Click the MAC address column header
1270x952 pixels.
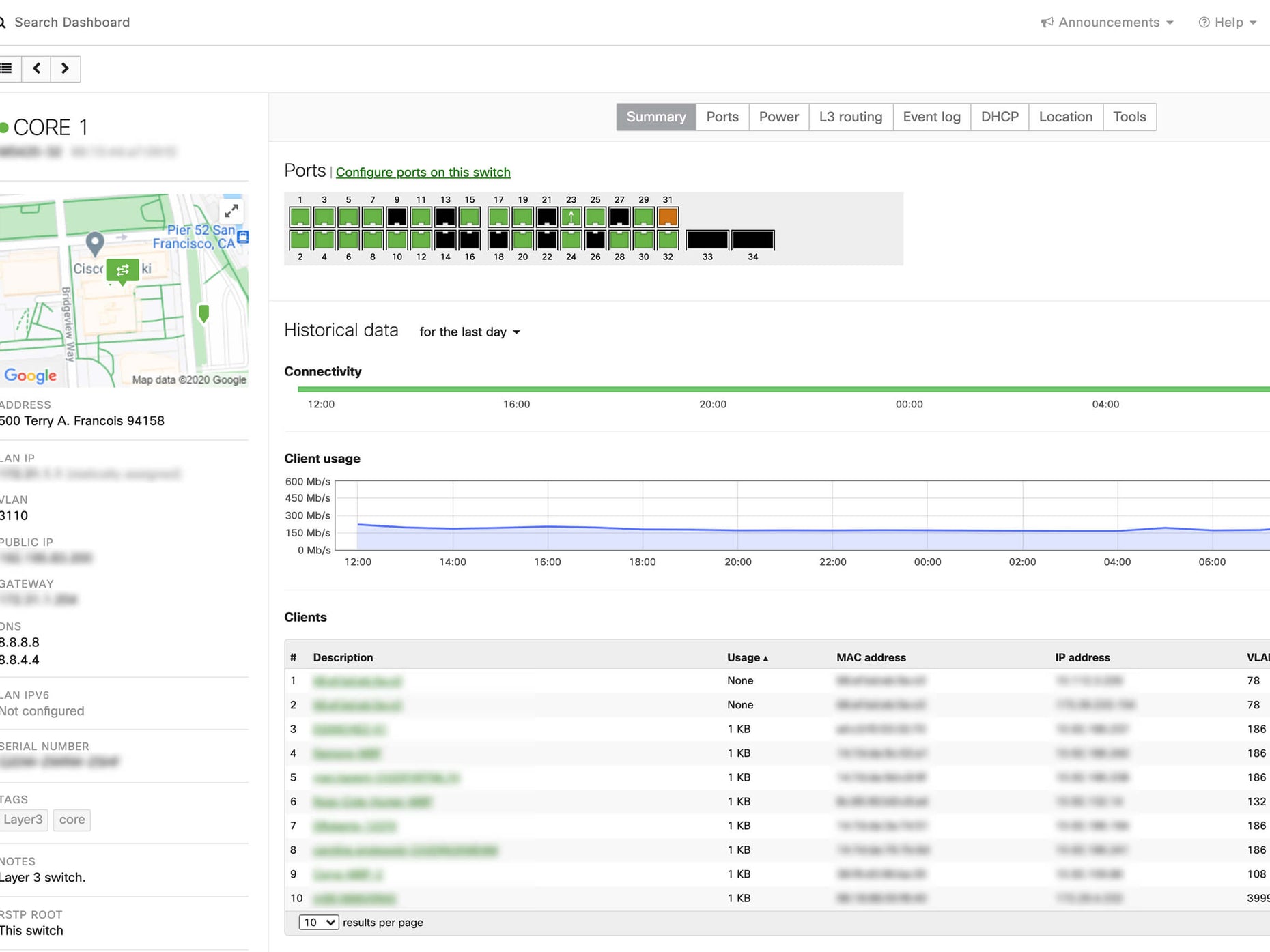pyautogui.click(x=871, y=657)
